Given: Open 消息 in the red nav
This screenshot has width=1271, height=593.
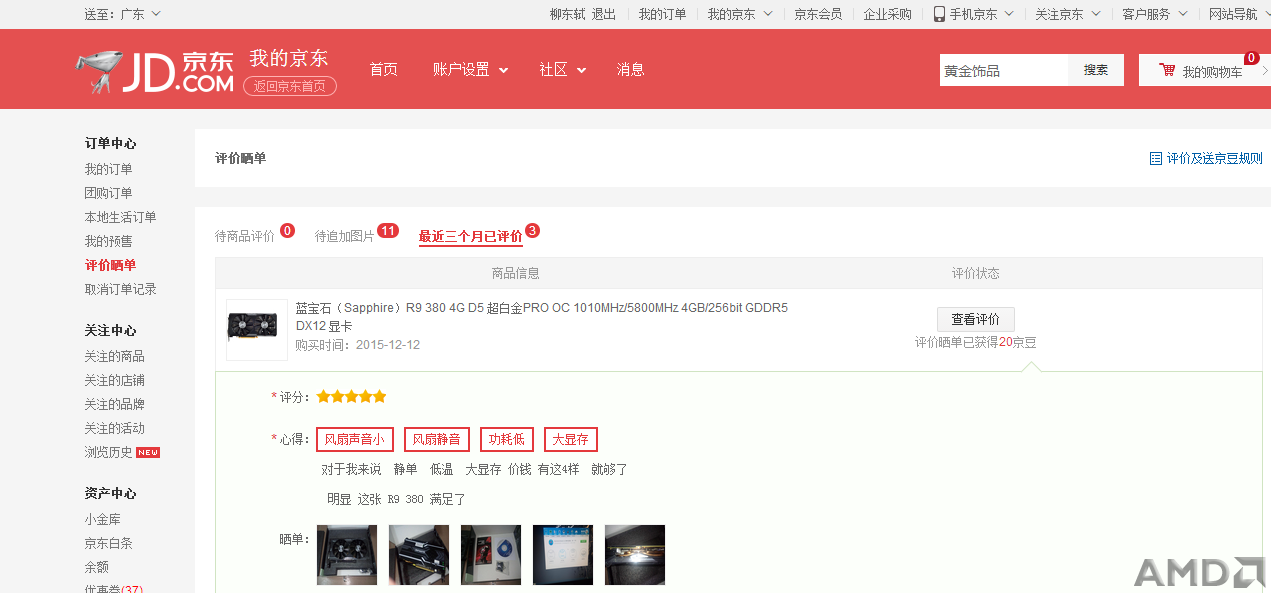Looking at the screenshot, I should coord(630,69).
